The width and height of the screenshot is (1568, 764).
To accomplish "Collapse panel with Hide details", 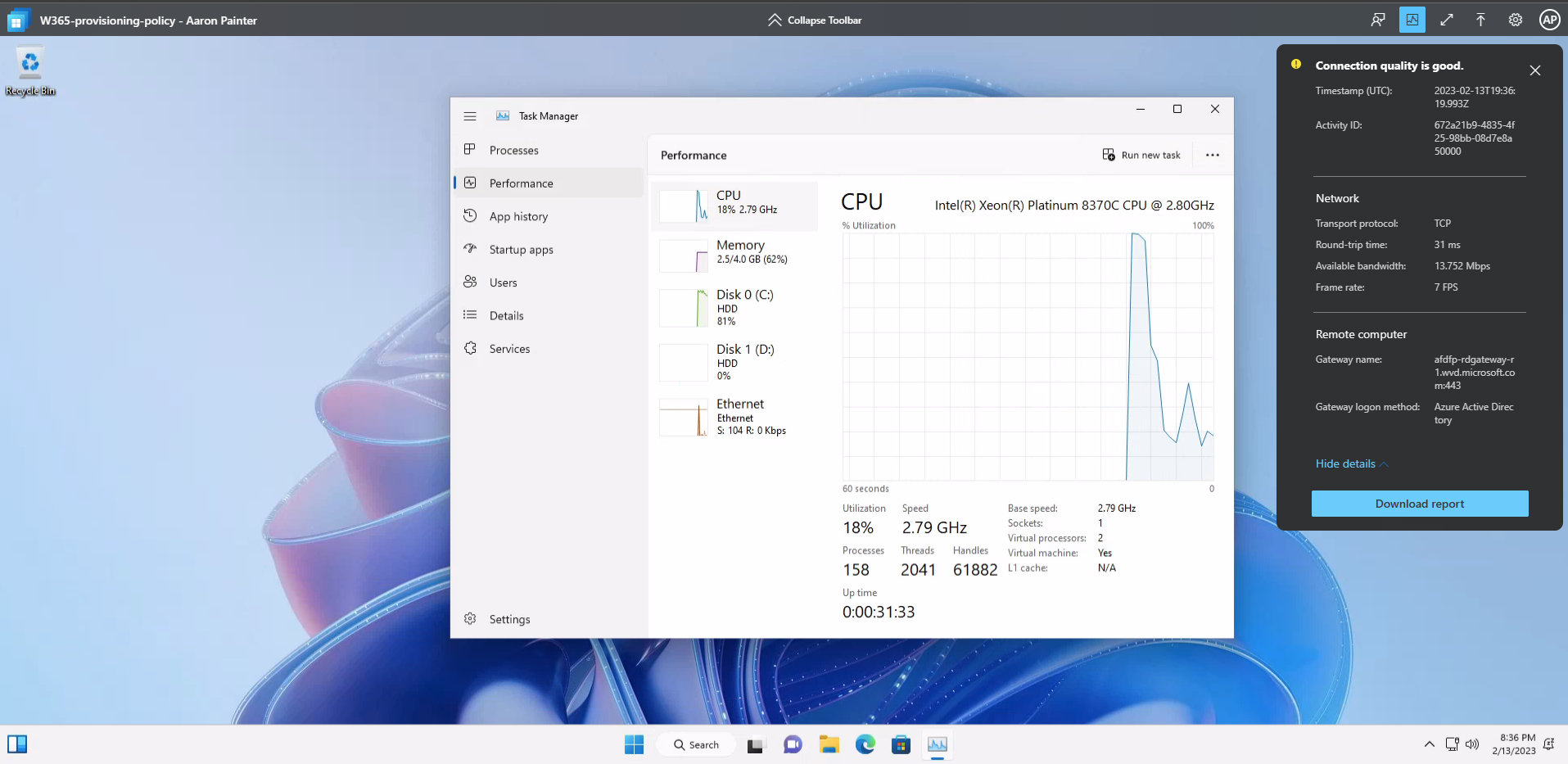I will click(x=1352, y=463).
